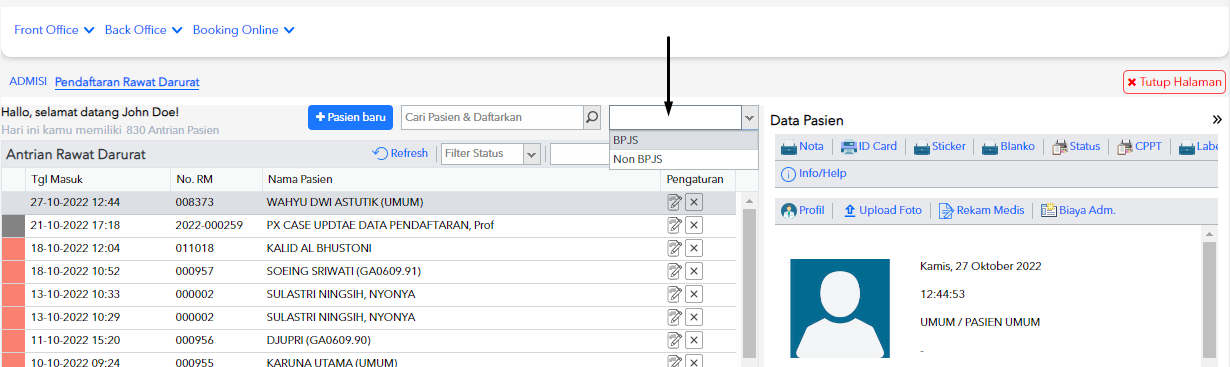Print the Nota document
The width and height of the screenshot is (1230, 367).
tap(802, 147)
